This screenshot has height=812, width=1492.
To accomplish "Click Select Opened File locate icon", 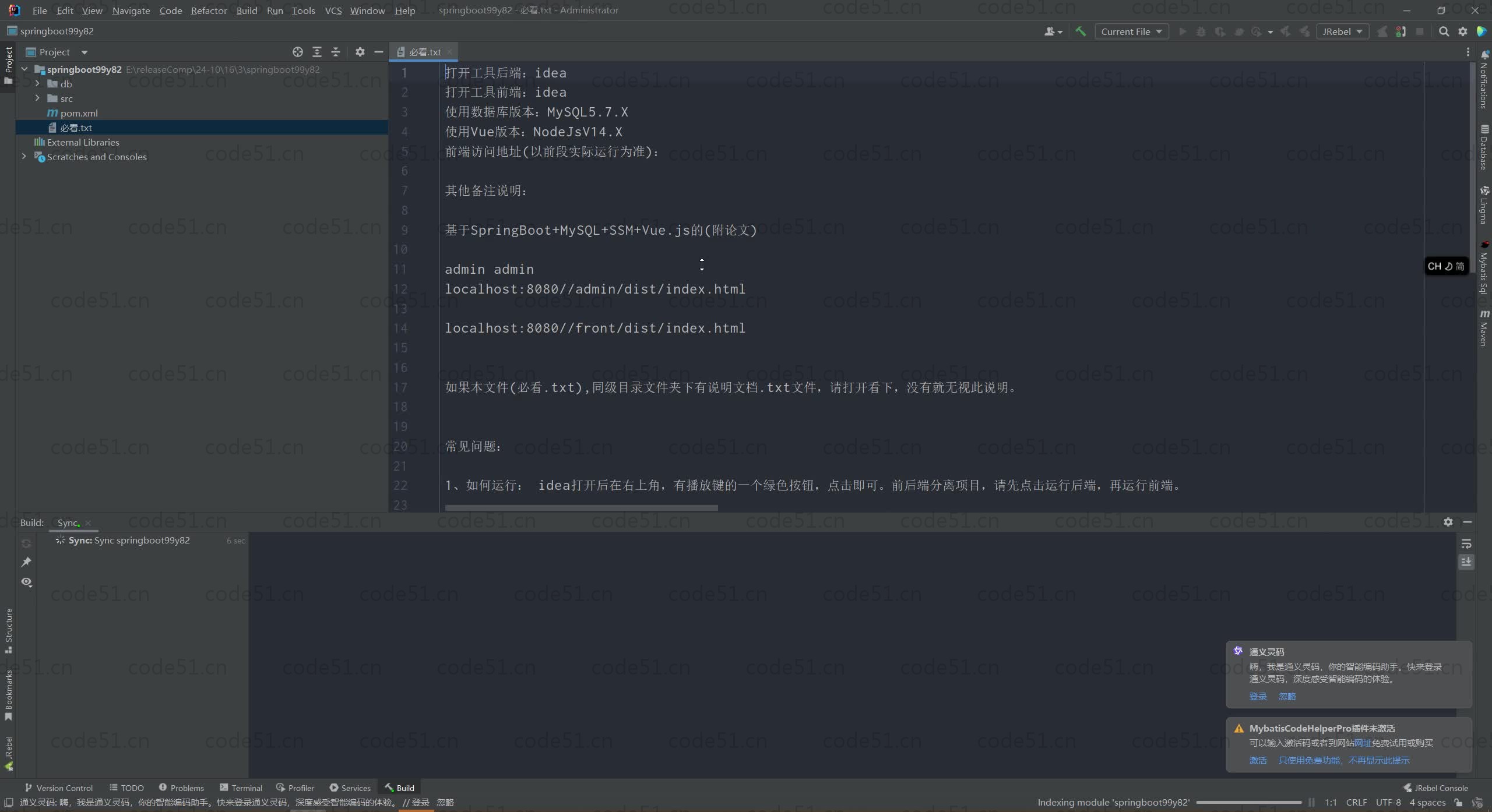I will pos(298,52).
